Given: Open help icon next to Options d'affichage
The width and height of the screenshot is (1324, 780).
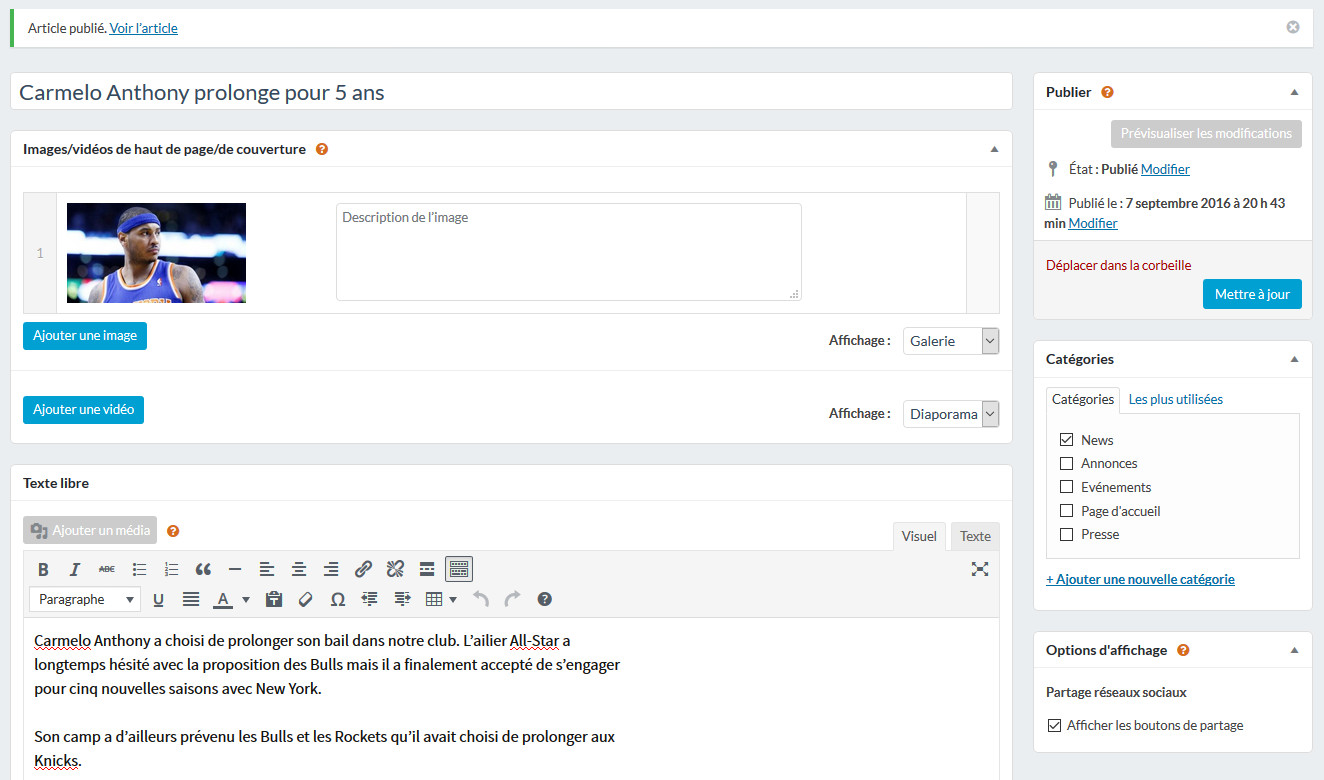Looking at the screenshot, I should click(1183, 650).
